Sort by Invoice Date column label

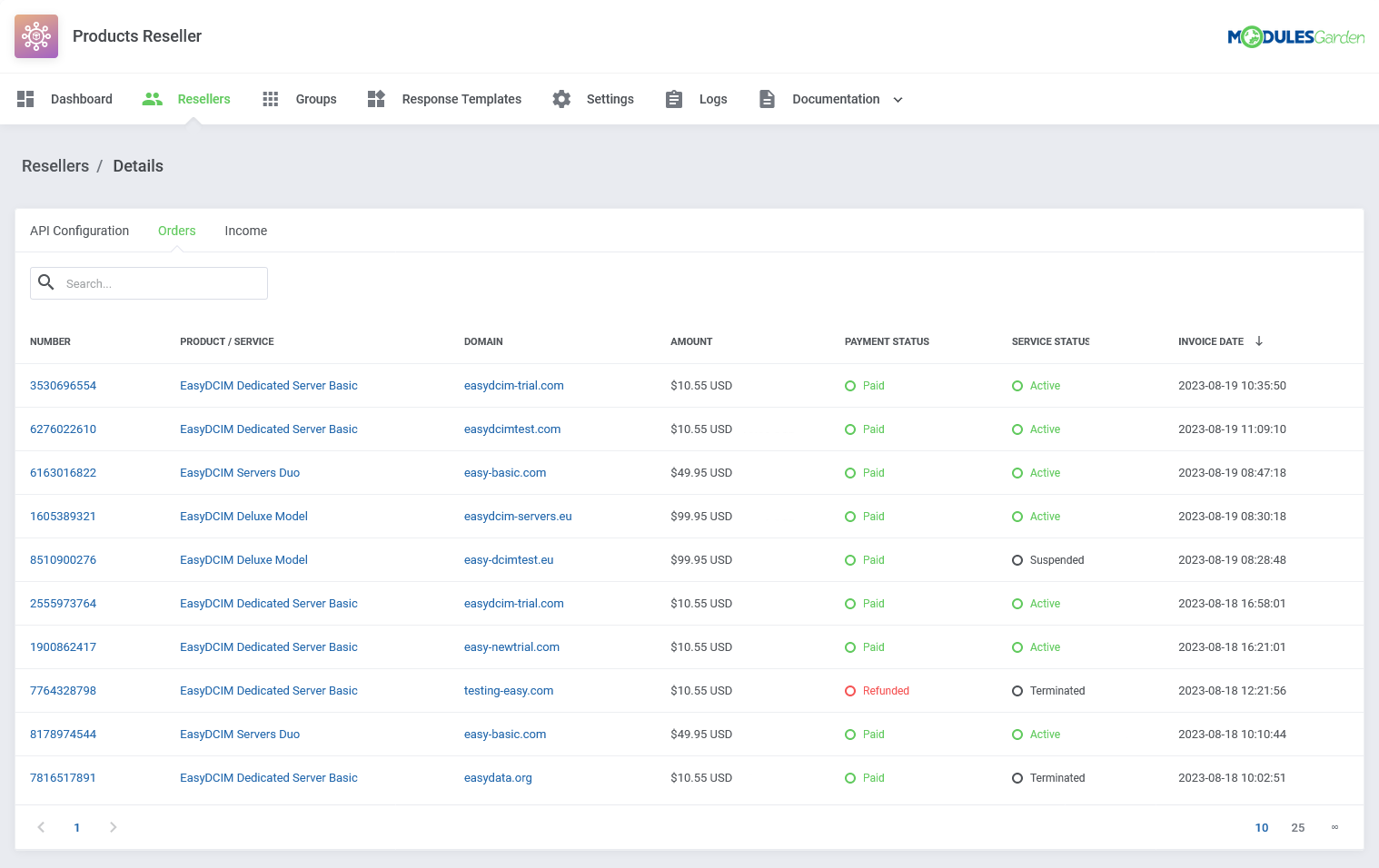1211,341
